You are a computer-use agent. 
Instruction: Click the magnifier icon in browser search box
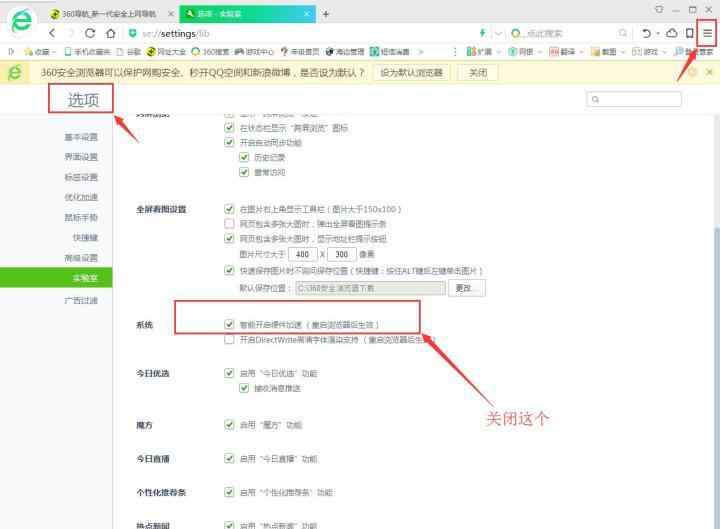tap(623, 33)
